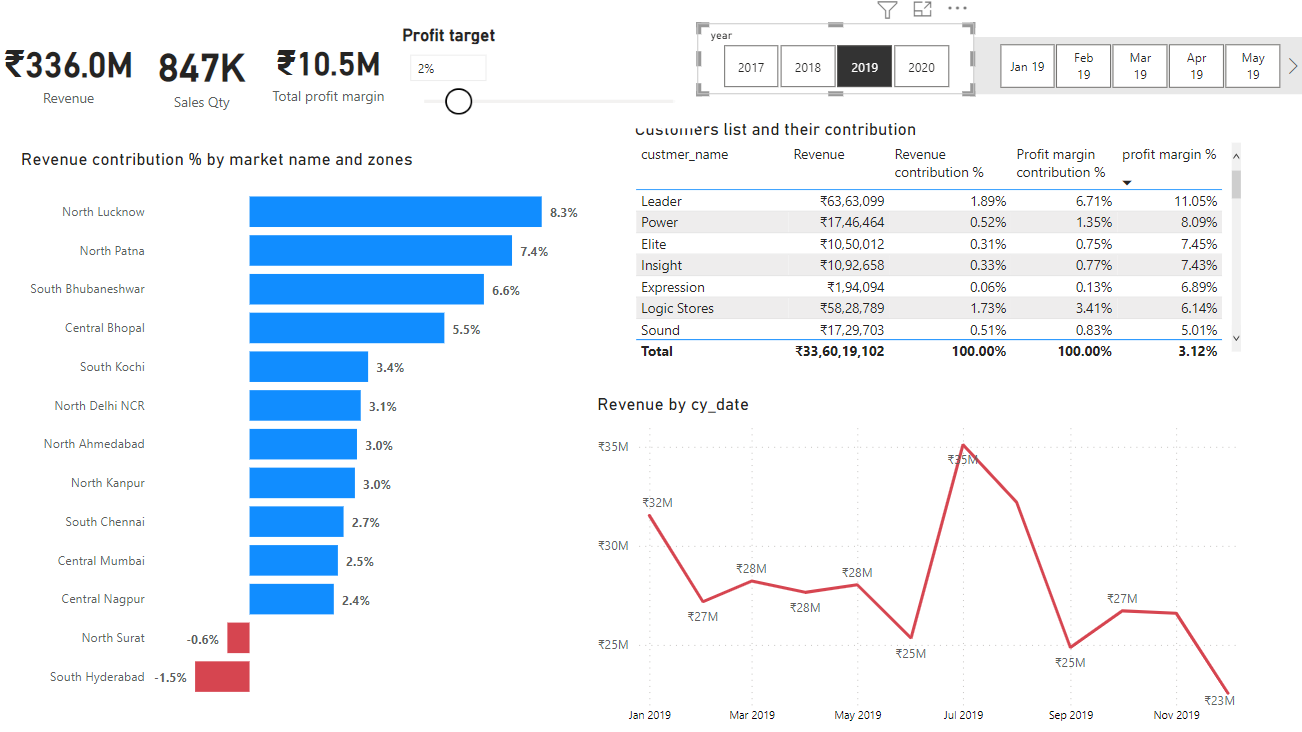This screenshot has height=732, width=1302.
Task: Select year 2017 in slicer
Action: coord(751,67)
